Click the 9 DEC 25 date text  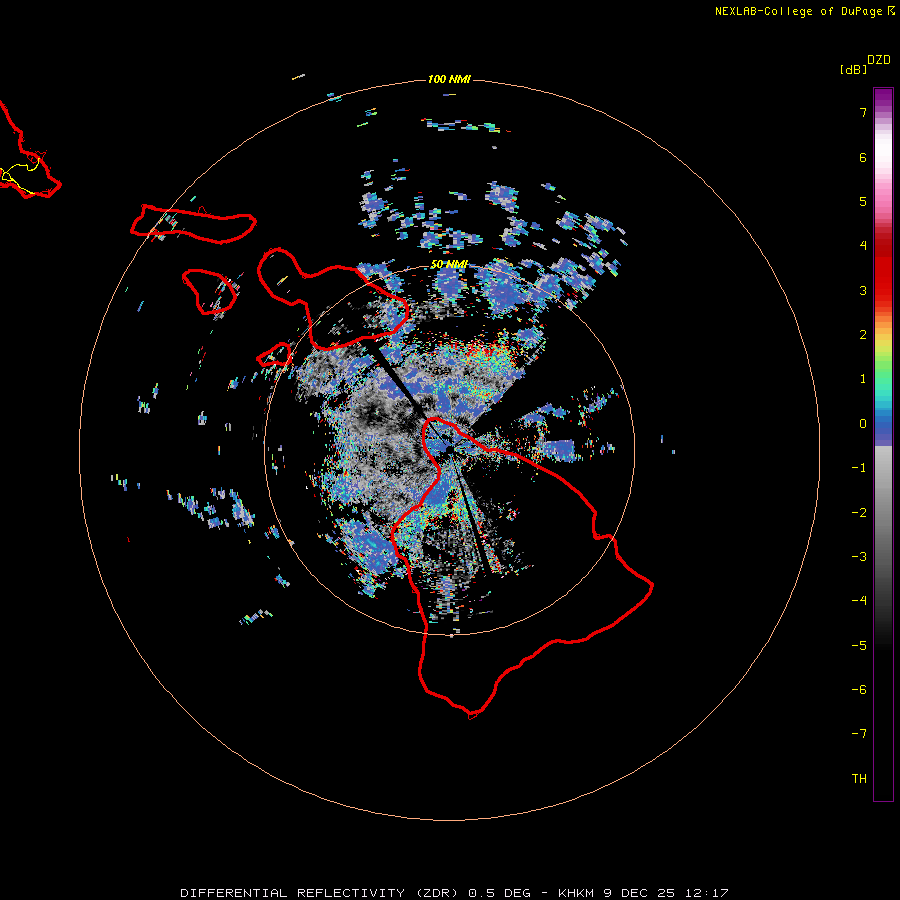[639, 893]
